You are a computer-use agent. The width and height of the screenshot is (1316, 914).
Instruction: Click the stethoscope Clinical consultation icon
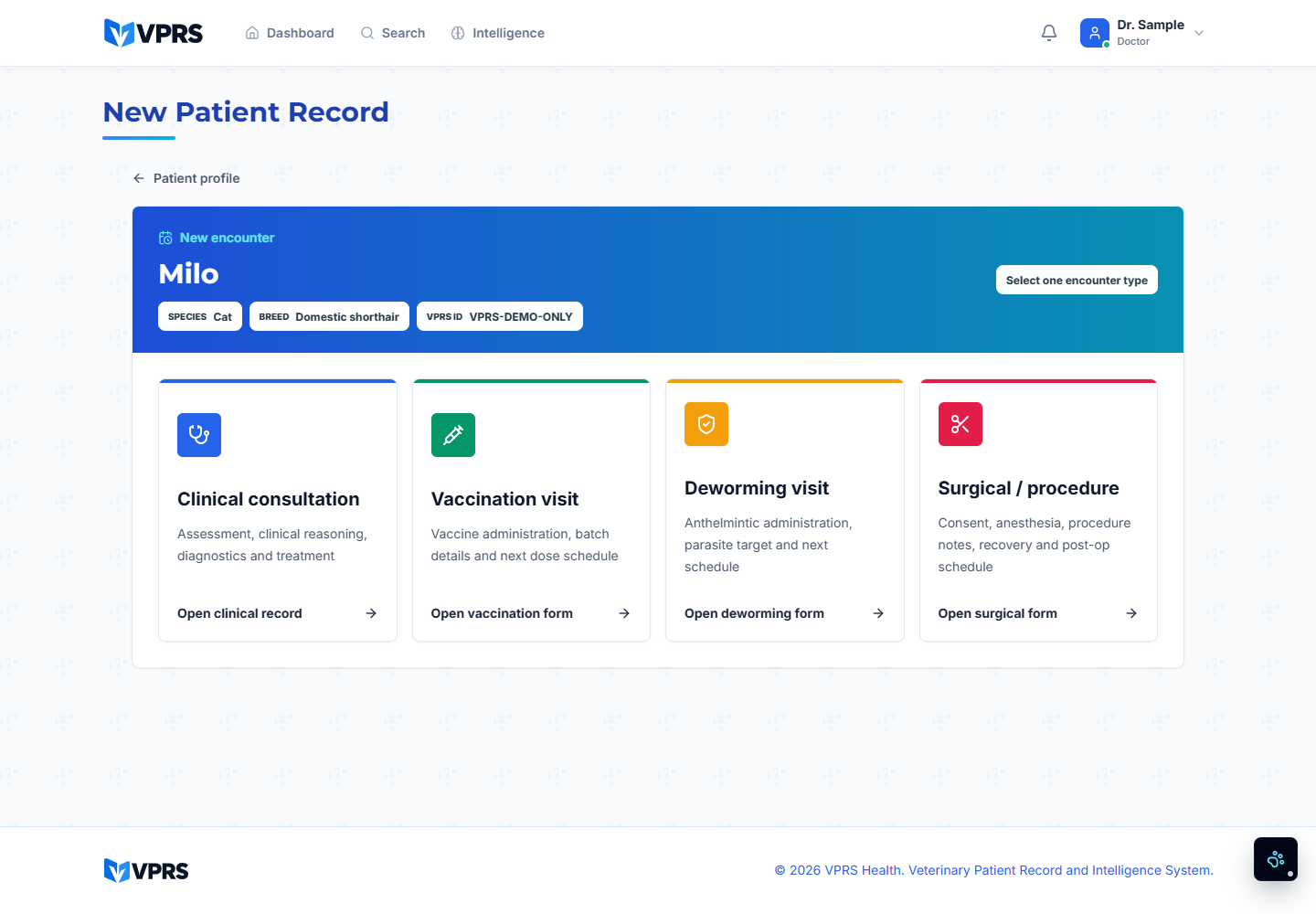199,435
